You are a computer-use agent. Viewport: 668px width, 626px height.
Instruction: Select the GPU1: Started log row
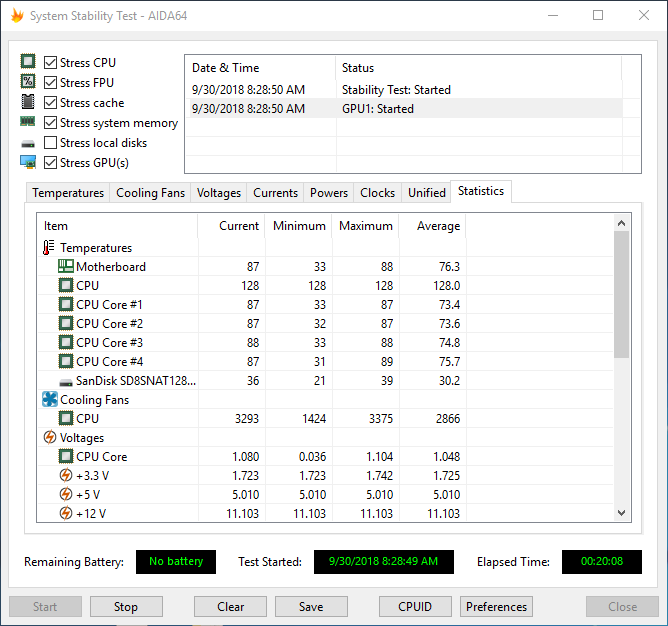400,109
